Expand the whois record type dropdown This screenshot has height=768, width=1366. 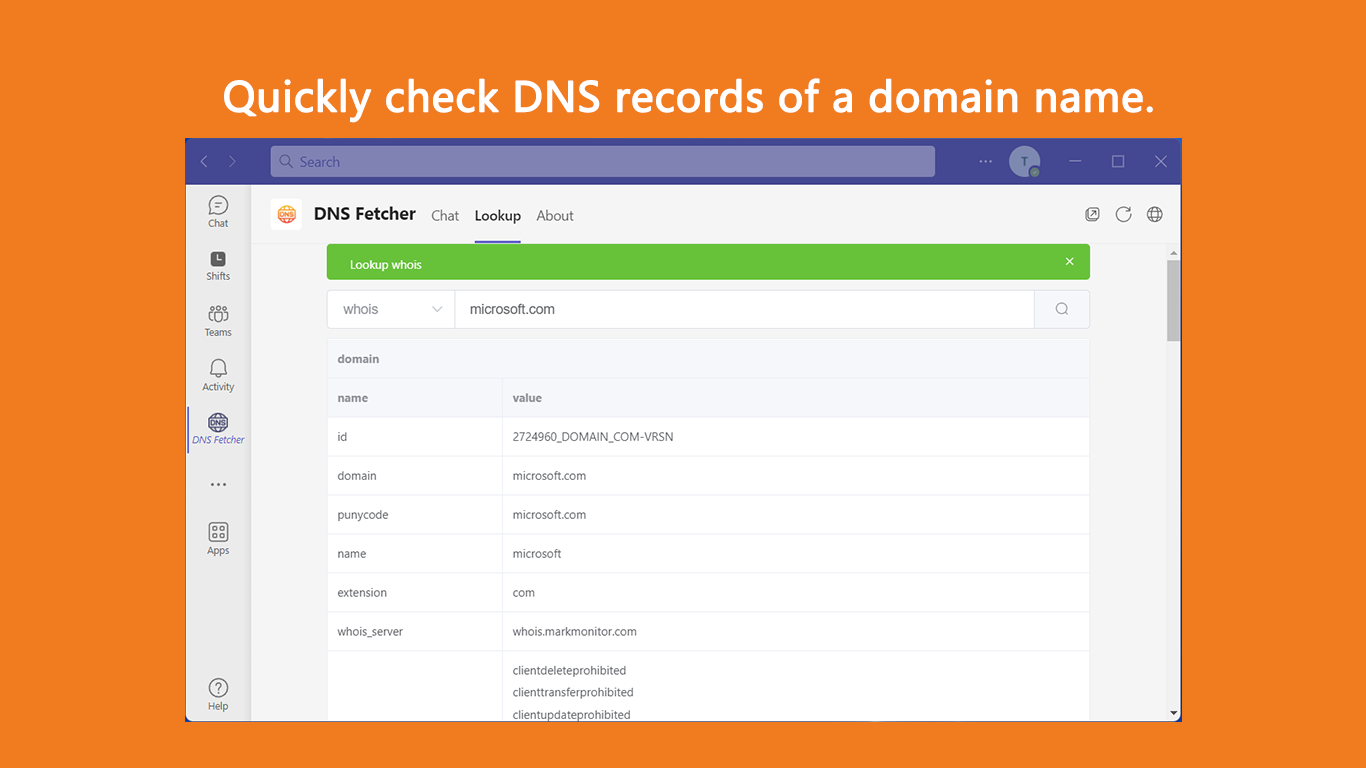click(x=391, y=309)
